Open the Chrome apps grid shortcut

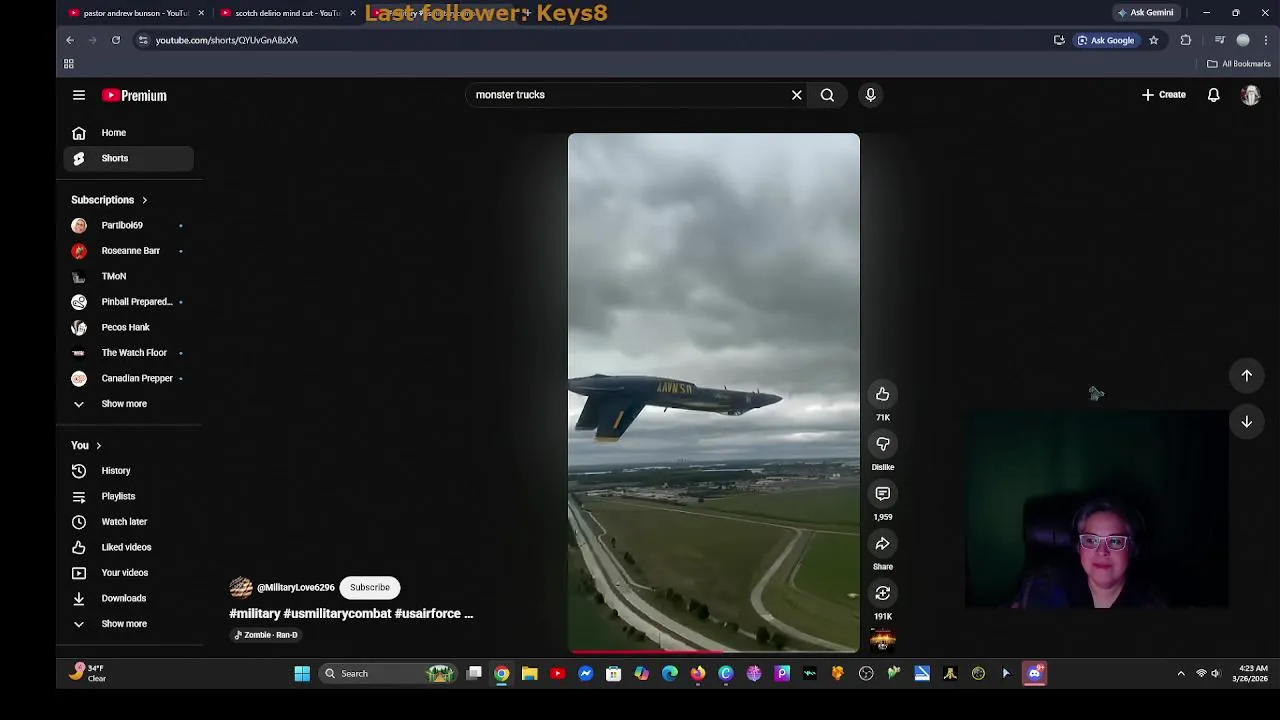(x=69, y=64)
